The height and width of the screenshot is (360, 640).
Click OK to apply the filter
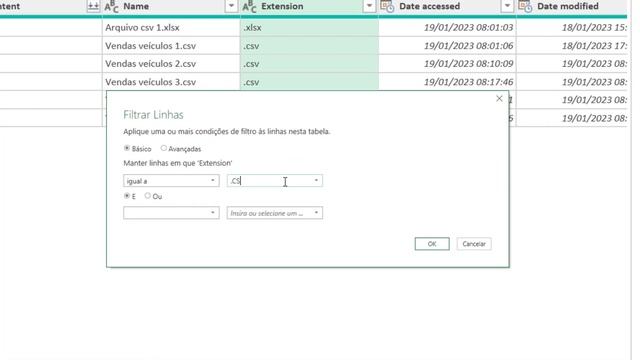coord(432,244)
